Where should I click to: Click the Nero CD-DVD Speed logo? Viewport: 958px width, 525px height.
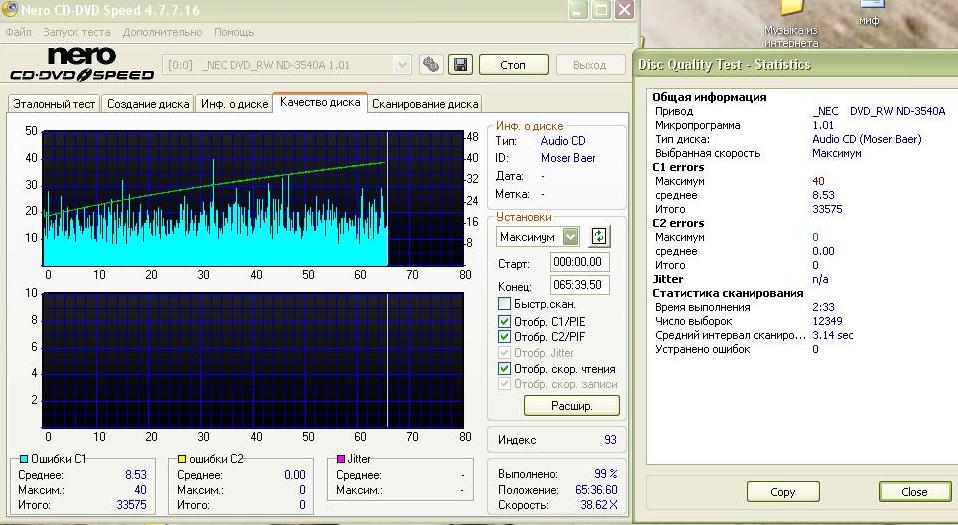point(82,64)
